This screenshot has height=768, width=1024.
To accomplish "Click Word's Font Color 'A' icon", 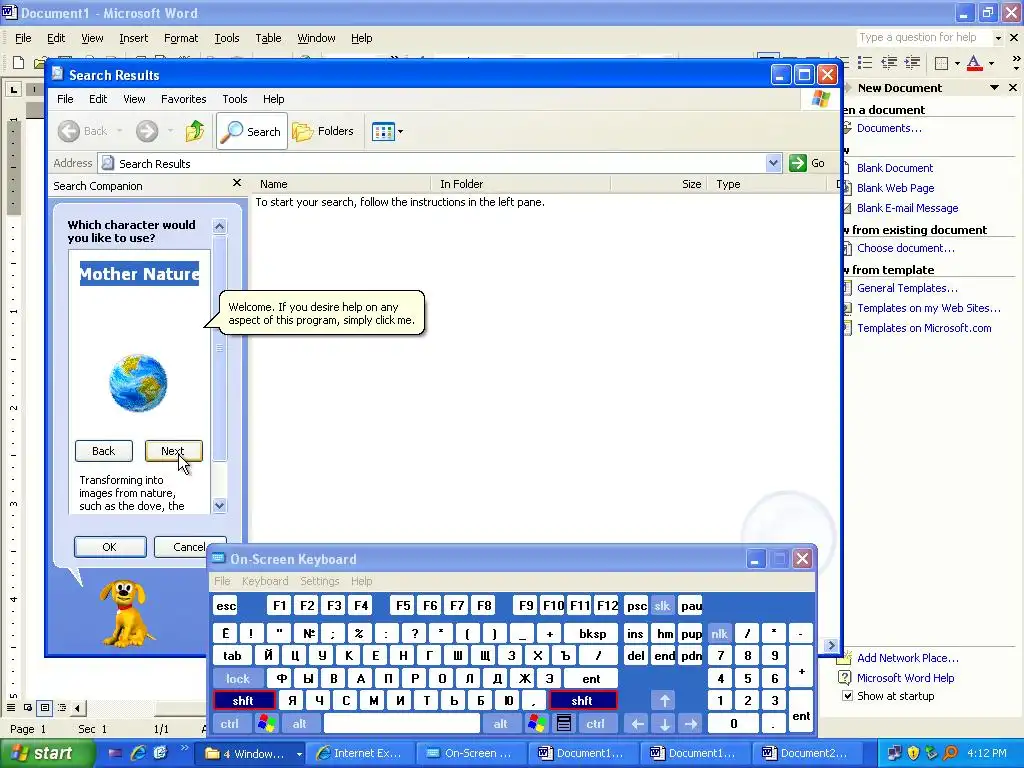I will 974,63.
